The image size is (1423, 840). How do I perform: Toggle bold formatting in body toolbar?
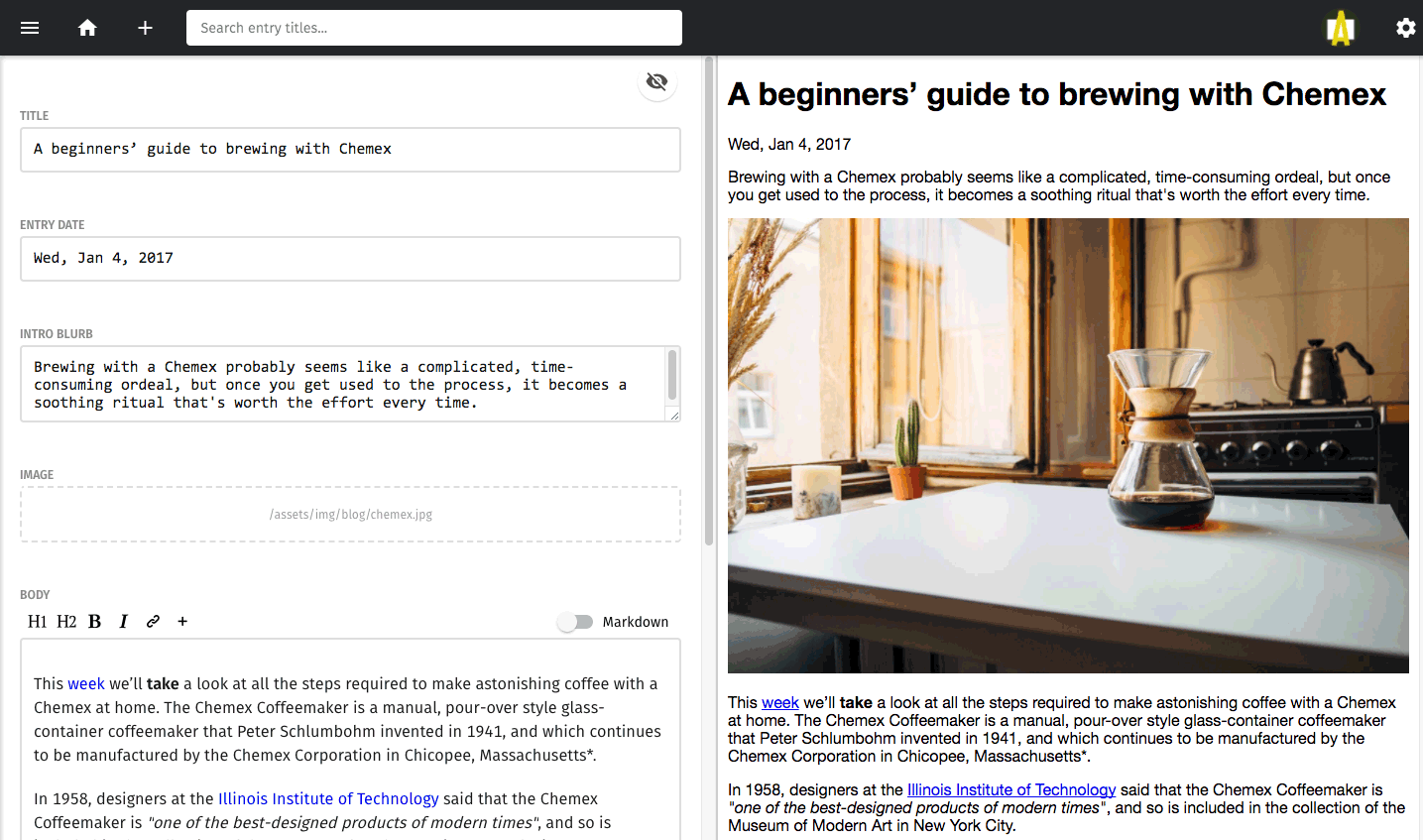click(x=95, y=622)
